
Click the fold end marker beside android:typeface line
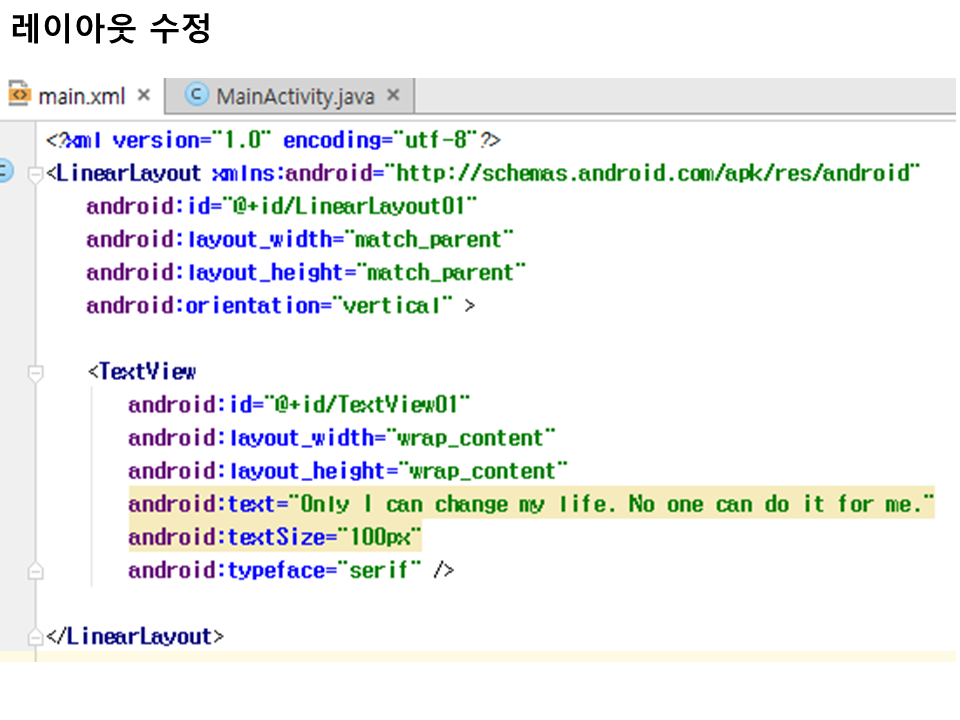36,571
